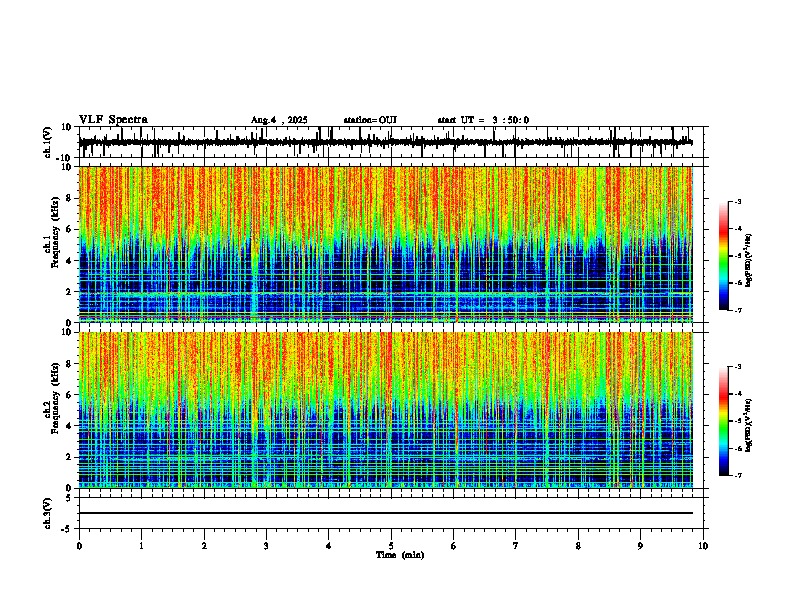Click the ch.2 color scale bar
Viewport: 792px width, 612px height.
pos(724,421)
